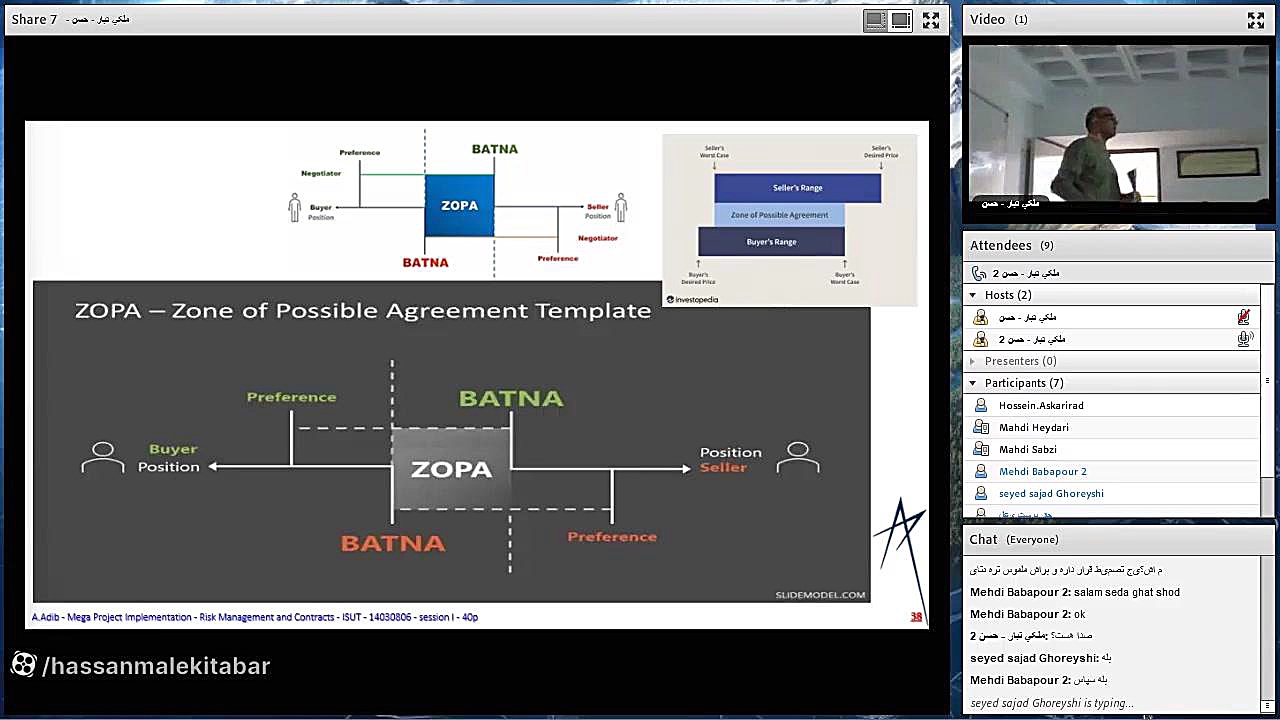This screenshot has width=1280, height=720.
Task: Click the second host's avatar icon
Action: pos(980,339)
